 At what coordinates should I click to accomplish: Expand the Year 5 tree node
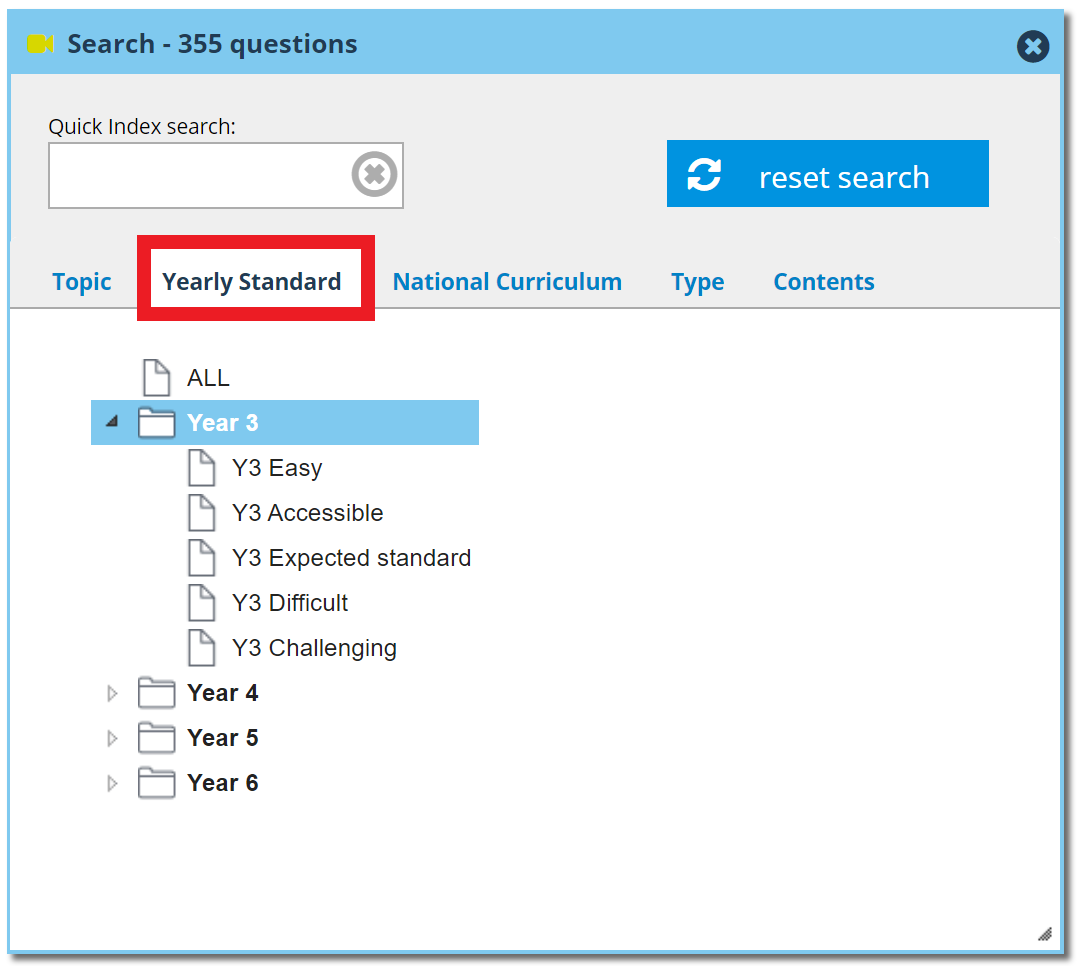(112, 738)
